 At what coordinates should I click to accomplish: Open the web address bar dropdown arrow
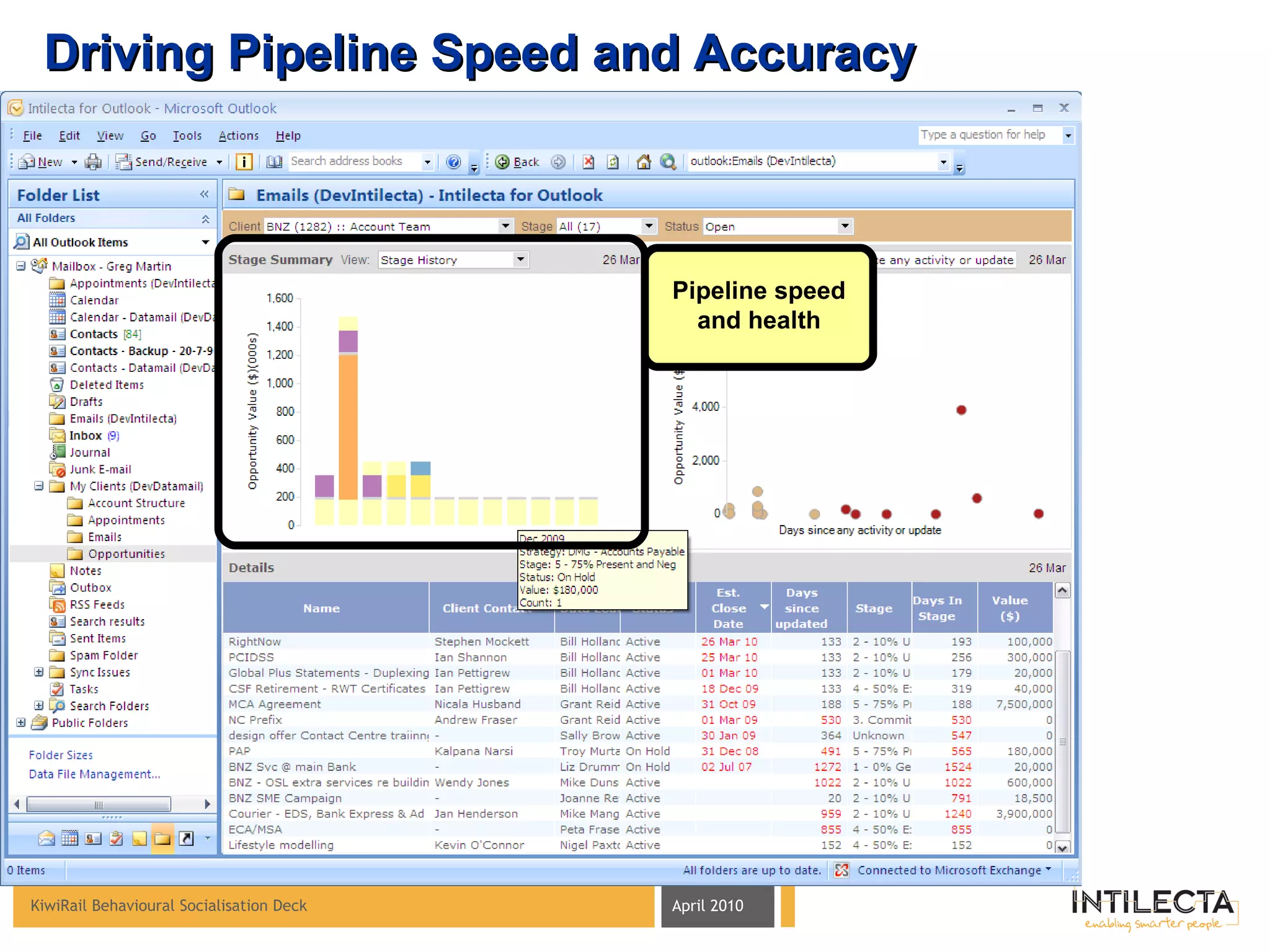click(943, 162)
